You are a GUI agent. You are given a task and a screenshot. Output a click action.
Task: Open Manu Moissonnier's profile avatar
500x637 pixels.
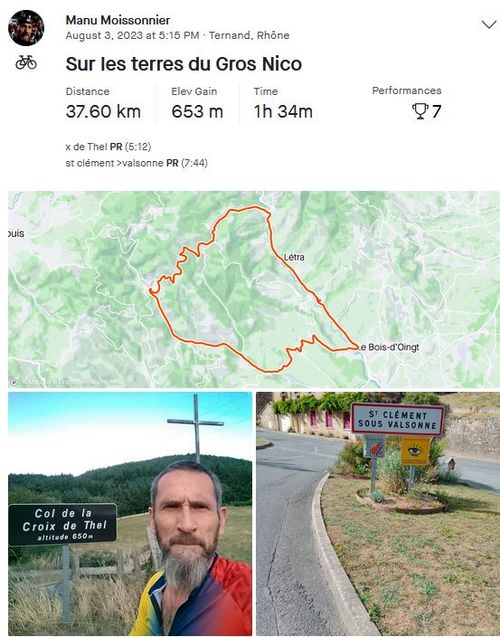click(x=26, y=28)
